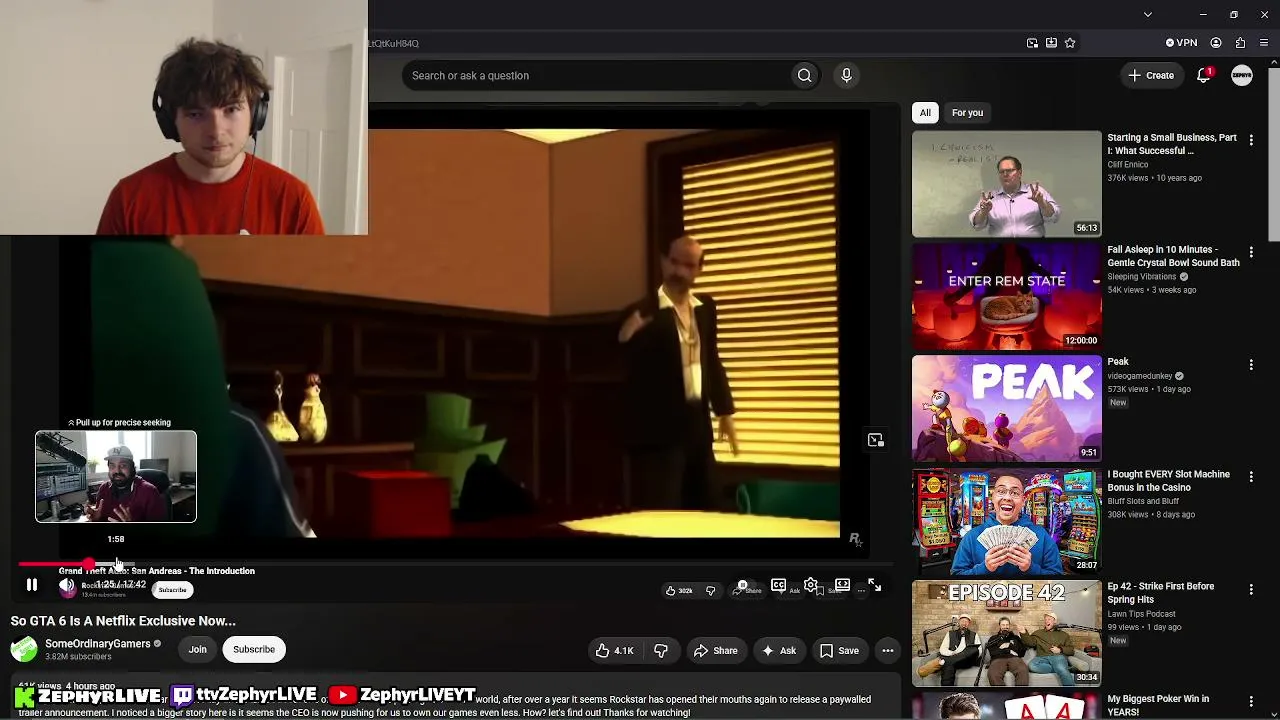The width and height of the screenshot is (1280, 720).
Task: Open the browser profile icon
Action: [1216, 43]
